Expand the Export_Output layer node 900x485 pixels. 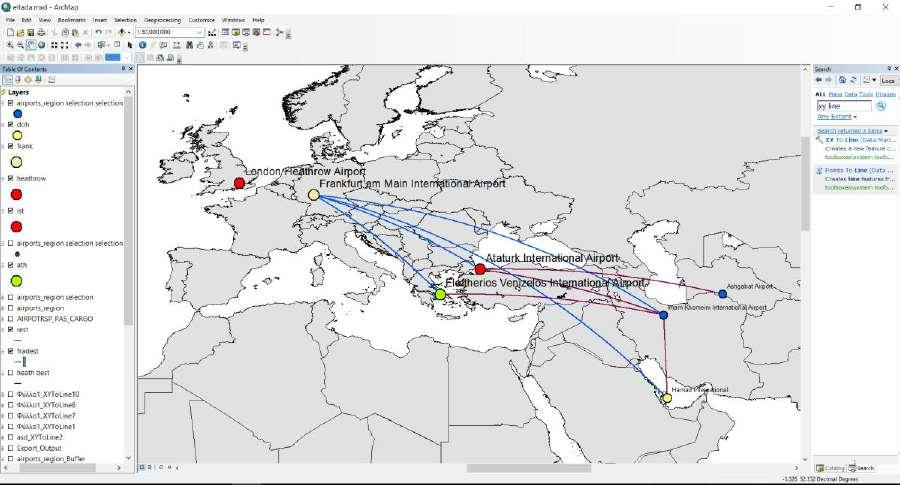click(3, 448)
